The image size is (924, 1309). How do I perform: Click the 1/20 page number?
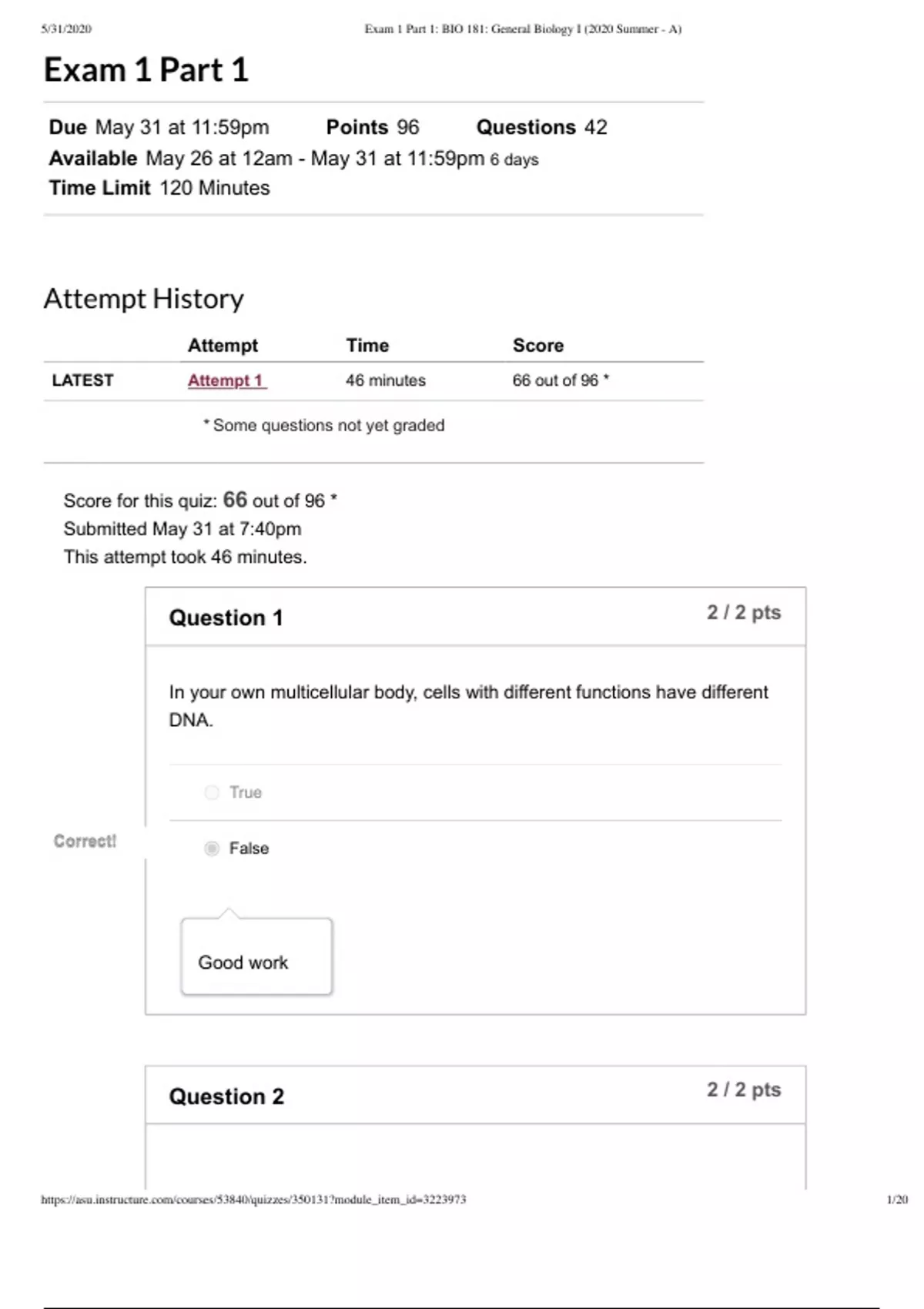(x=897, y=1199)
